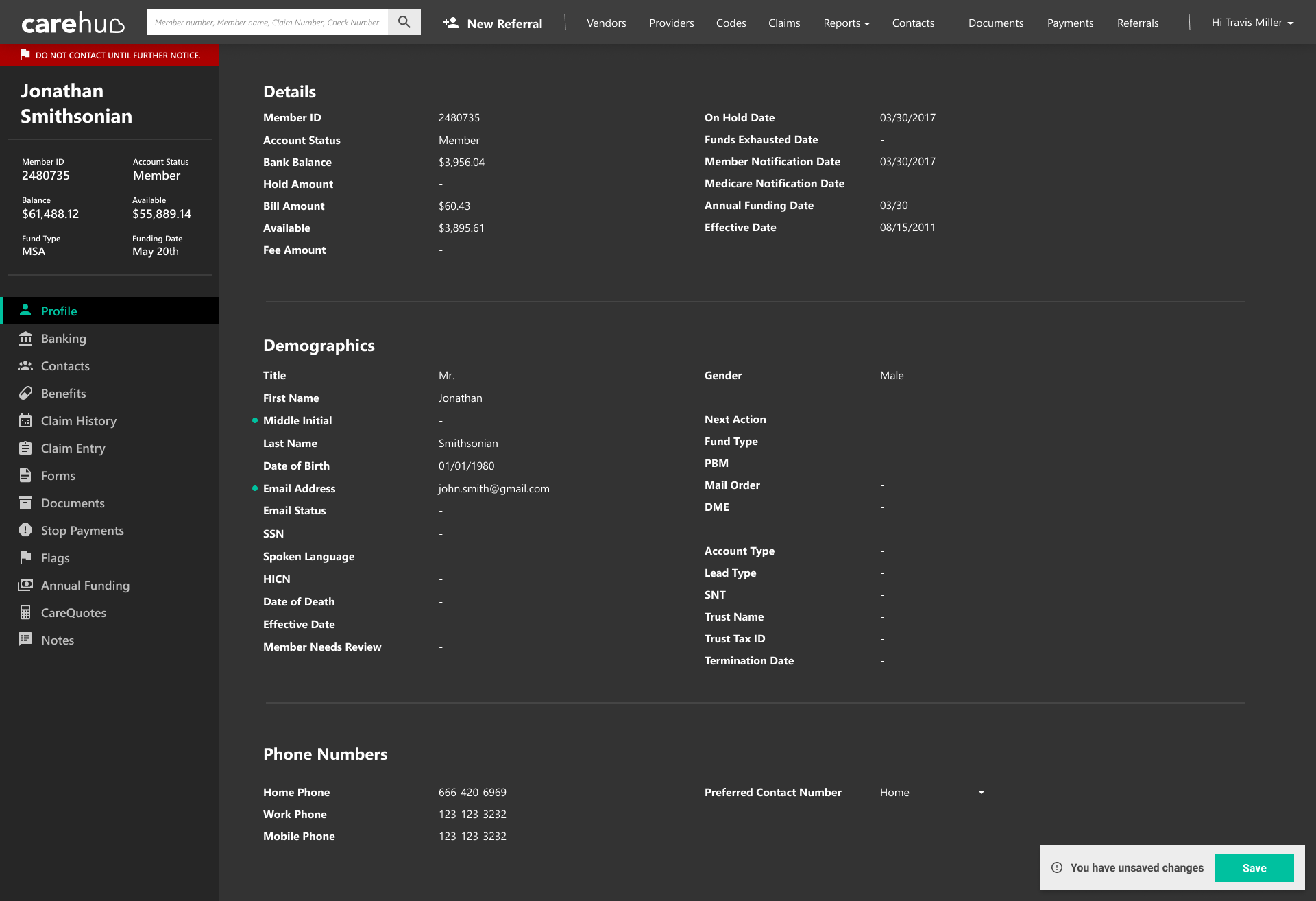Click the Claim Entry clipboard icon
1316x901 pixels.
click(x=25, y=448)
